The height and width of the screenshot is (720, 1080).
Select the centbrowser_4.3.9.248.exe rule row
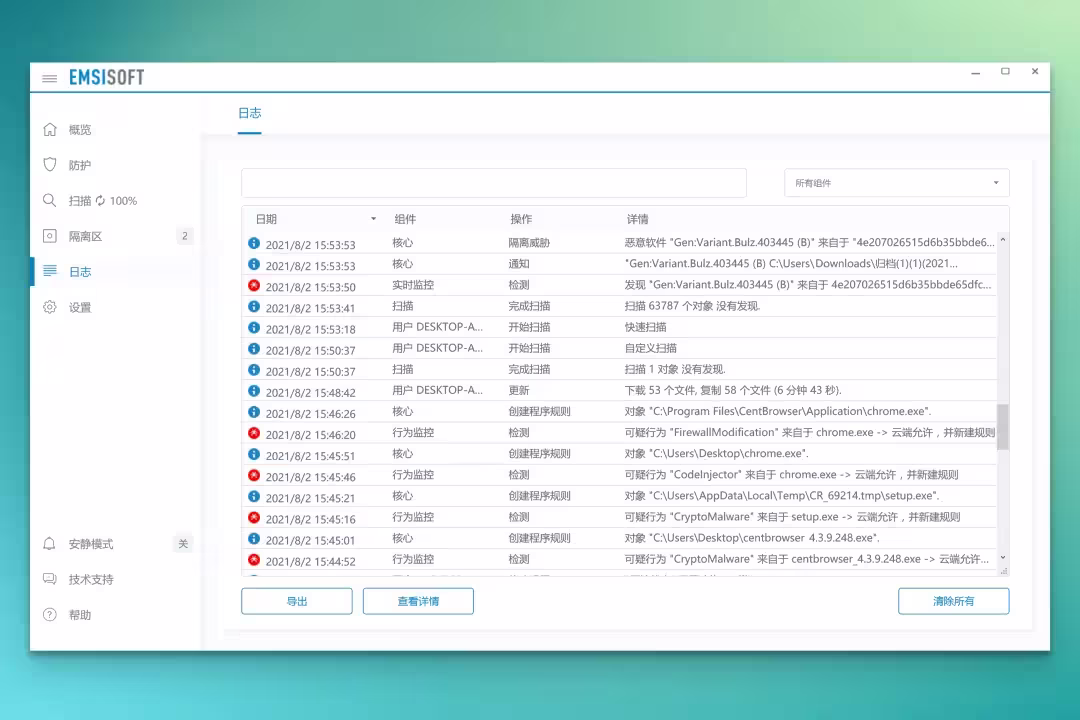[x=619, y=539]
